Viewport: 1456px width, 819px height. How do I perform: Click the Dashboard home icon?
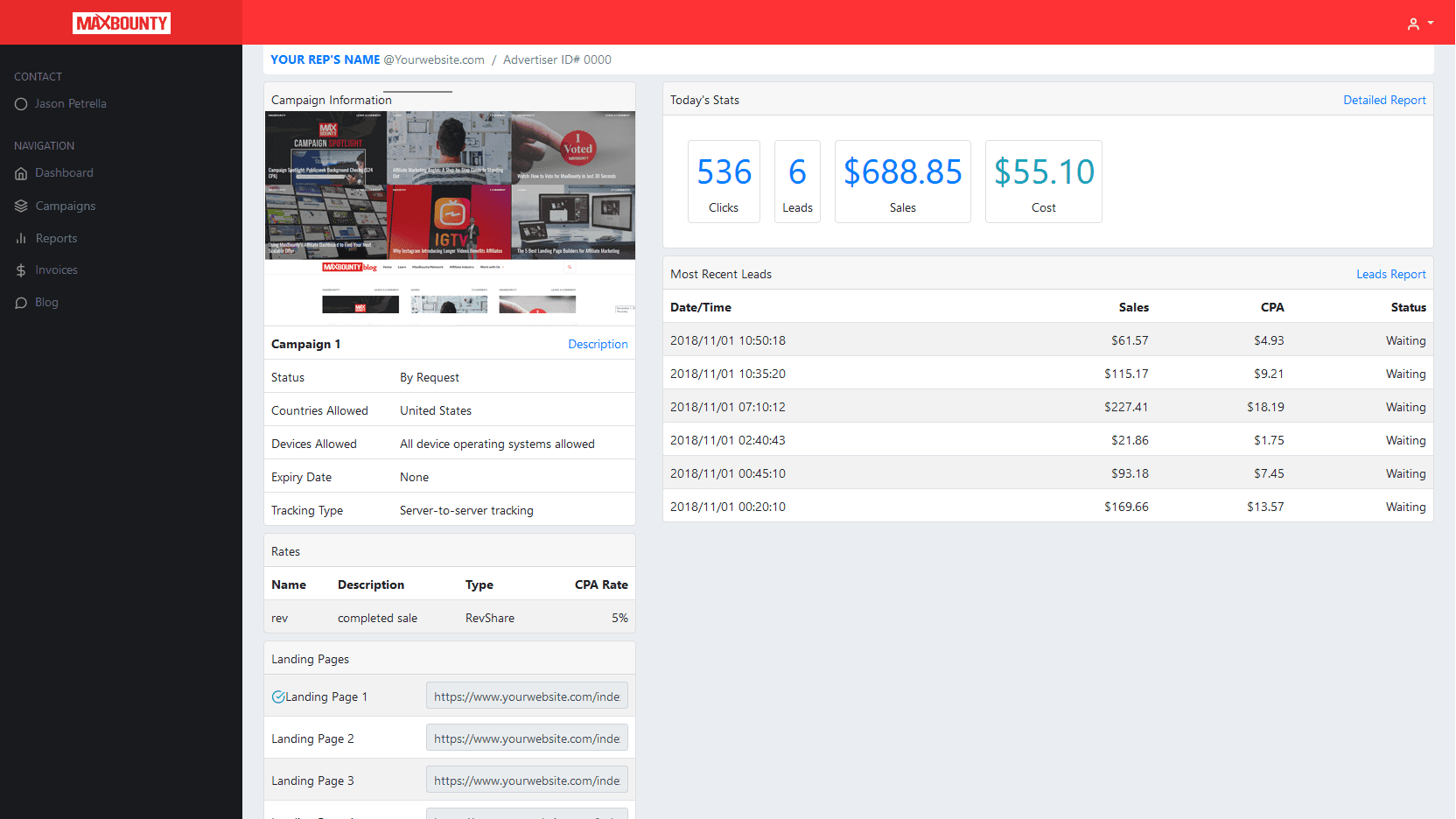[x=21, y=173]
